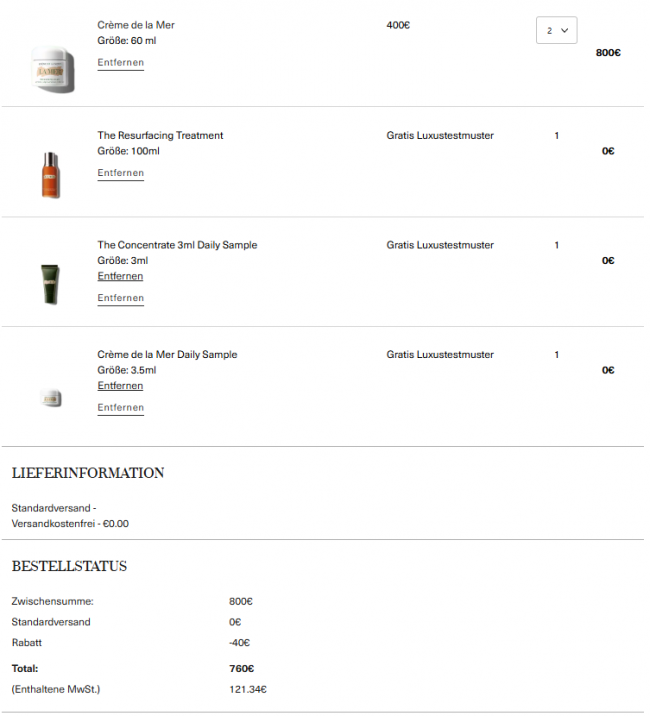Viewport: 650px width, 716px height.
Task: Click the Crème de la Mer Daily Sample title
Action: 167,355
